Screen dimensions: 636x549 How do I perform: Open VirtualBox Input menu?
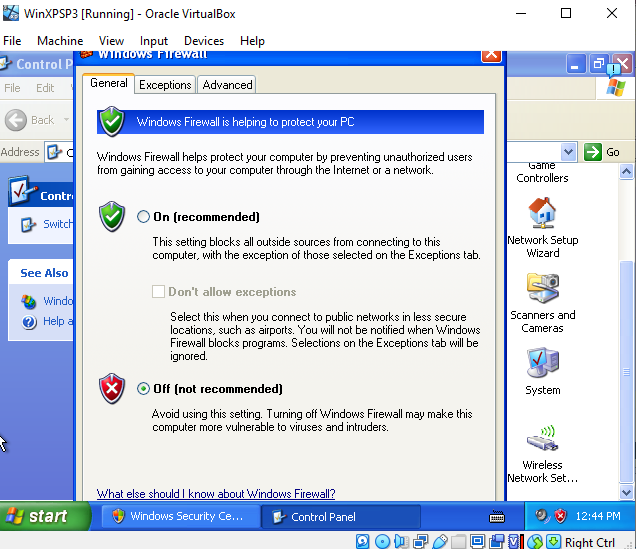(154, 41)
